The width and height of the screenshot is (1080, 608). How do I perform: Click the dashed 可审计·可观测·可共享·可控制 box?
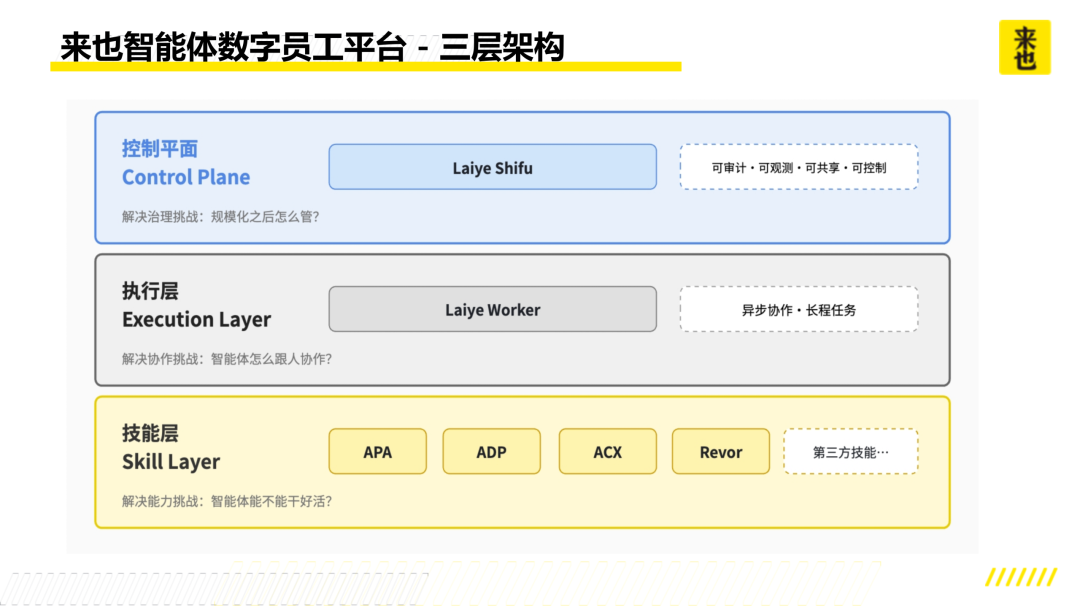(799, 167)
